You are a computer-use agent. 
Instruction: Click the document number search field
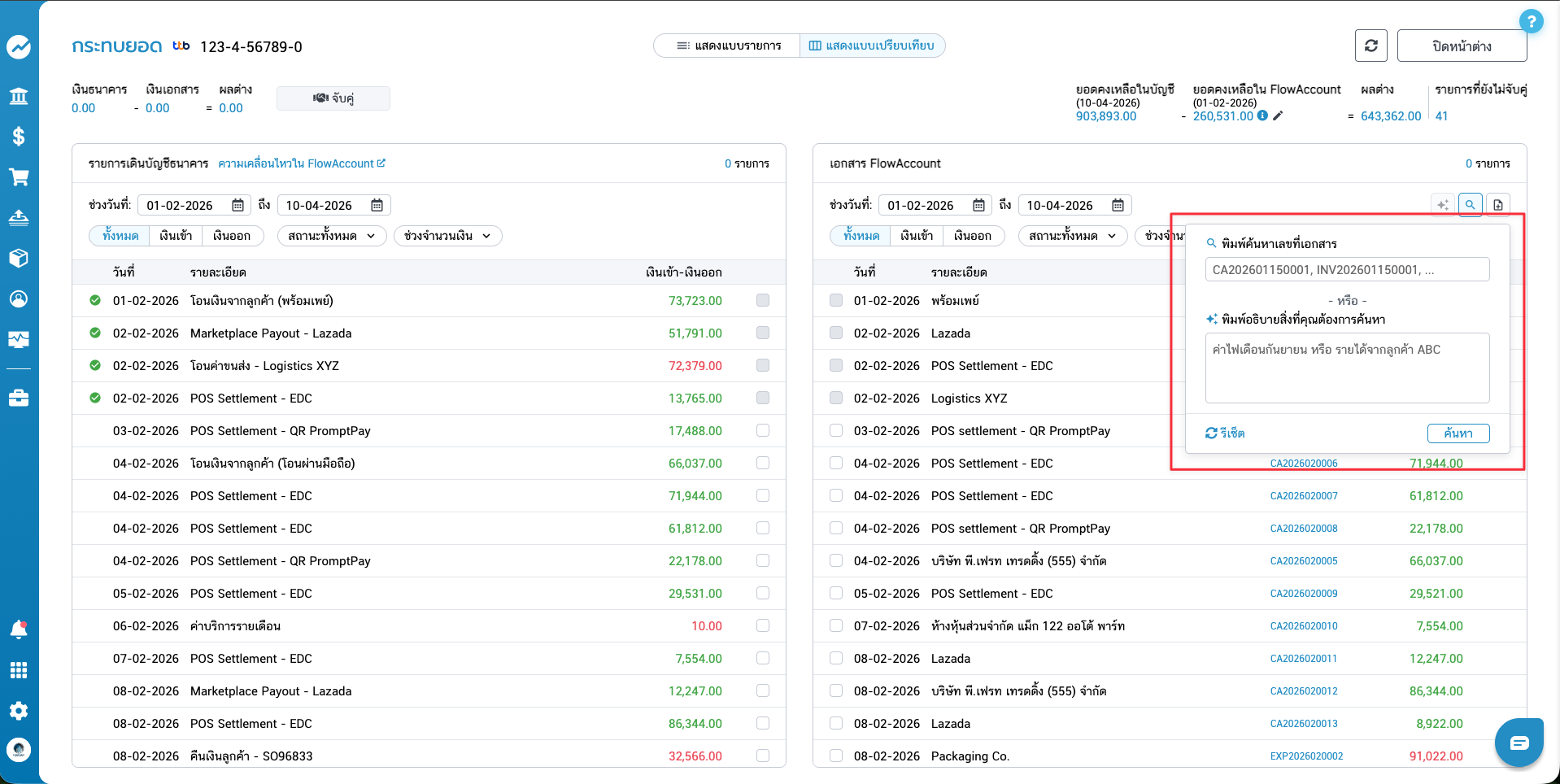(x=1347, y=270)
